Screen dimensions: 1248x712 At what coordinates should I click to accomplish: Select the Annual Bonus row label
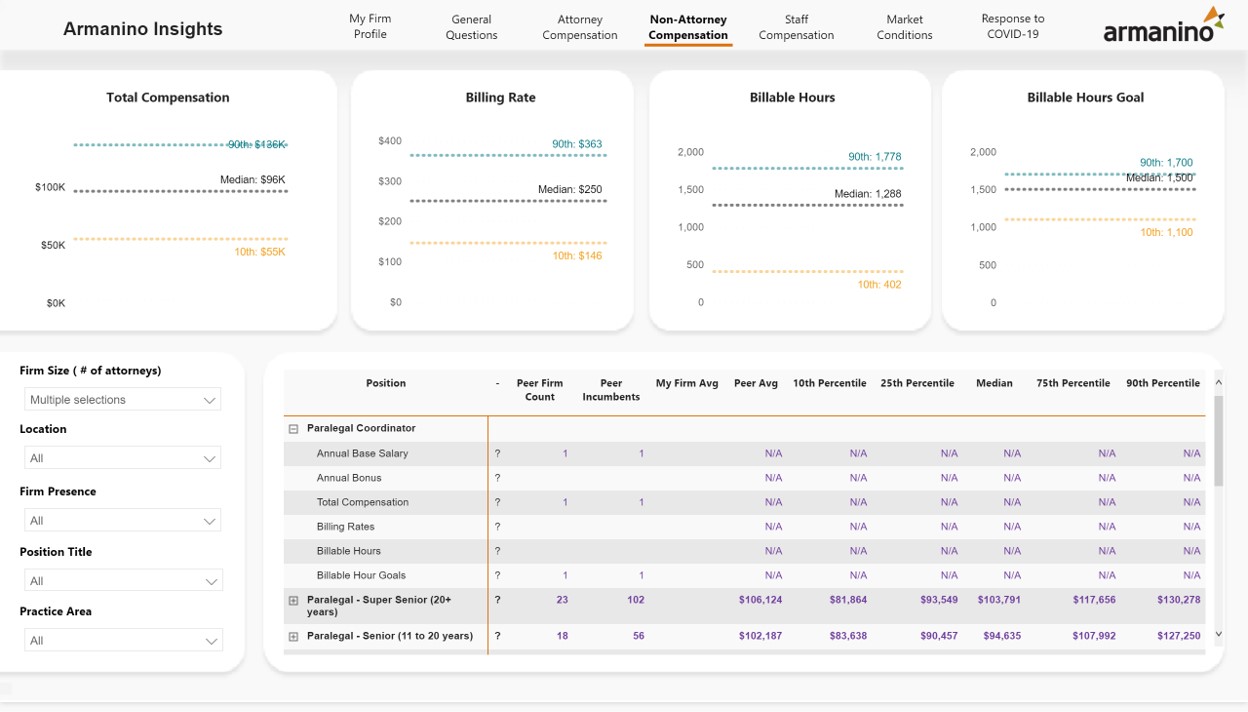[349, 478]
